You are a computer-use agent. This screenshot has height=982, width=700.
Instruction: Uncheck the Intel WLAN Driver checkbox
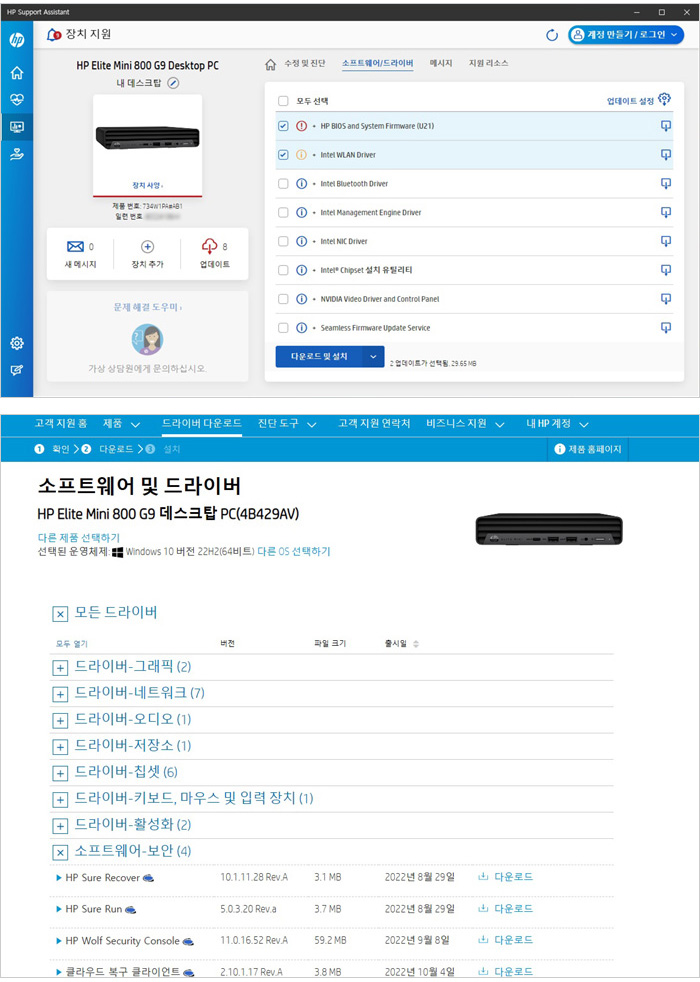pyautogui.click(x=283, y=155)
